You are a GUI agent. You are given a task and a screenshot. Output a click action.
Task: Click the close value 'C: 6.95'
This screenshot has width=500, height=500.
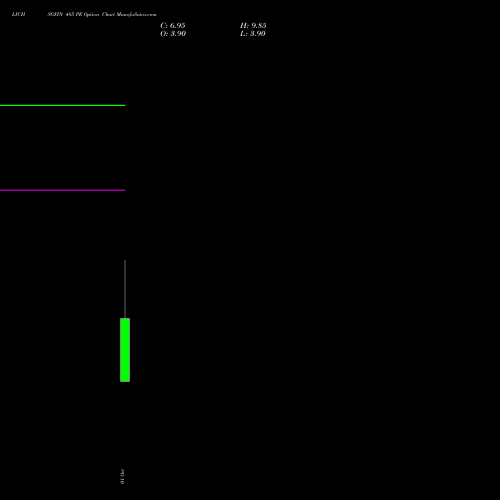[173, 26]
